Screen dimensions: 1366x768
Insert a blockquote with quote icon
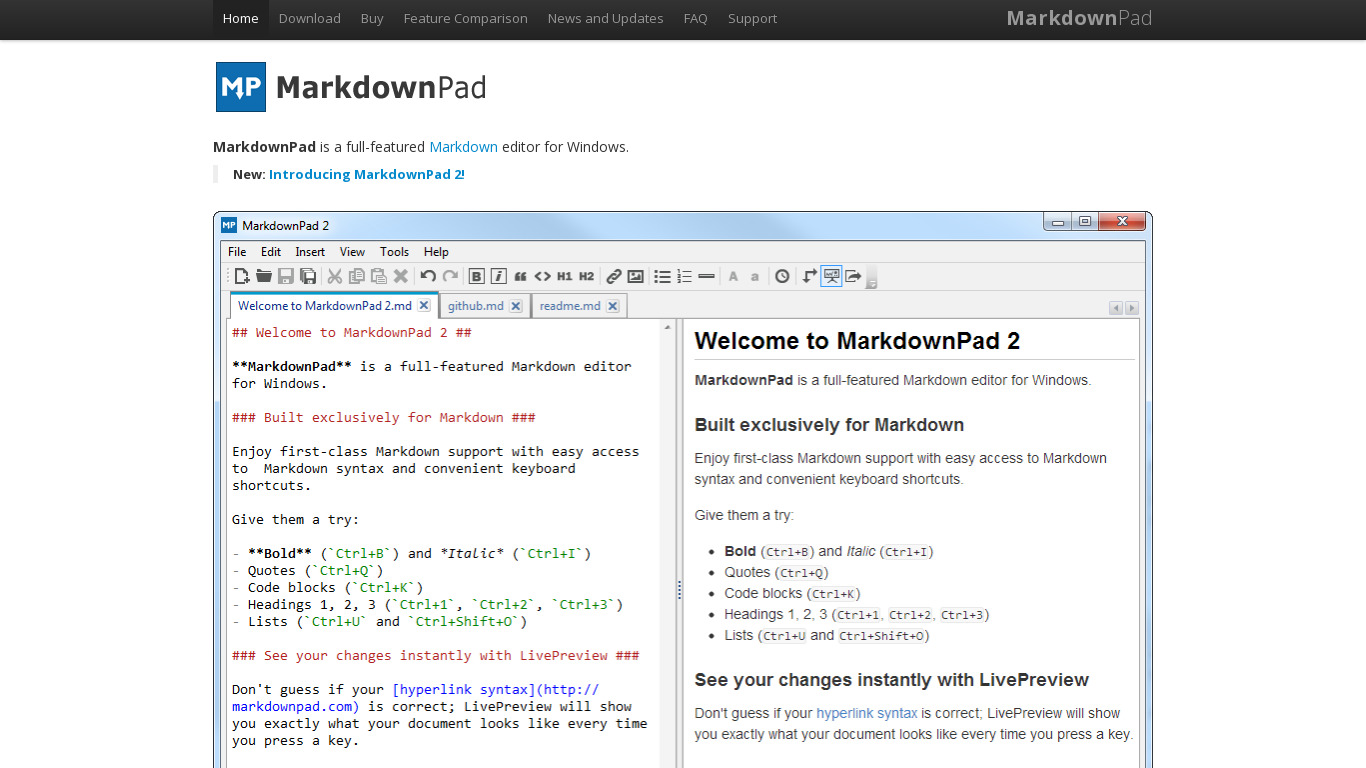pyautogui.click(x=520, y=276)
